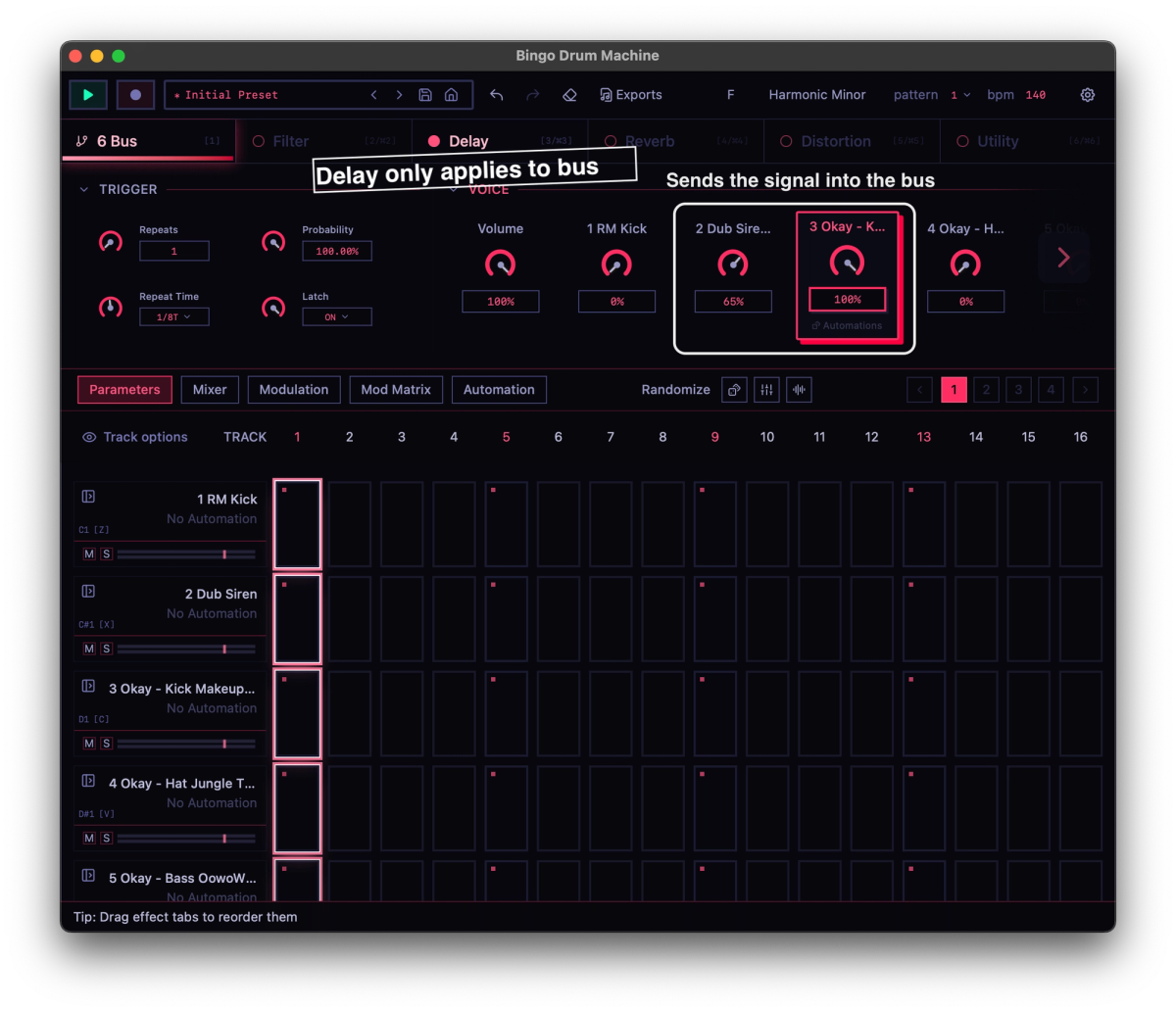Toggle step 5 on the 1 RM Kick track

507,524
